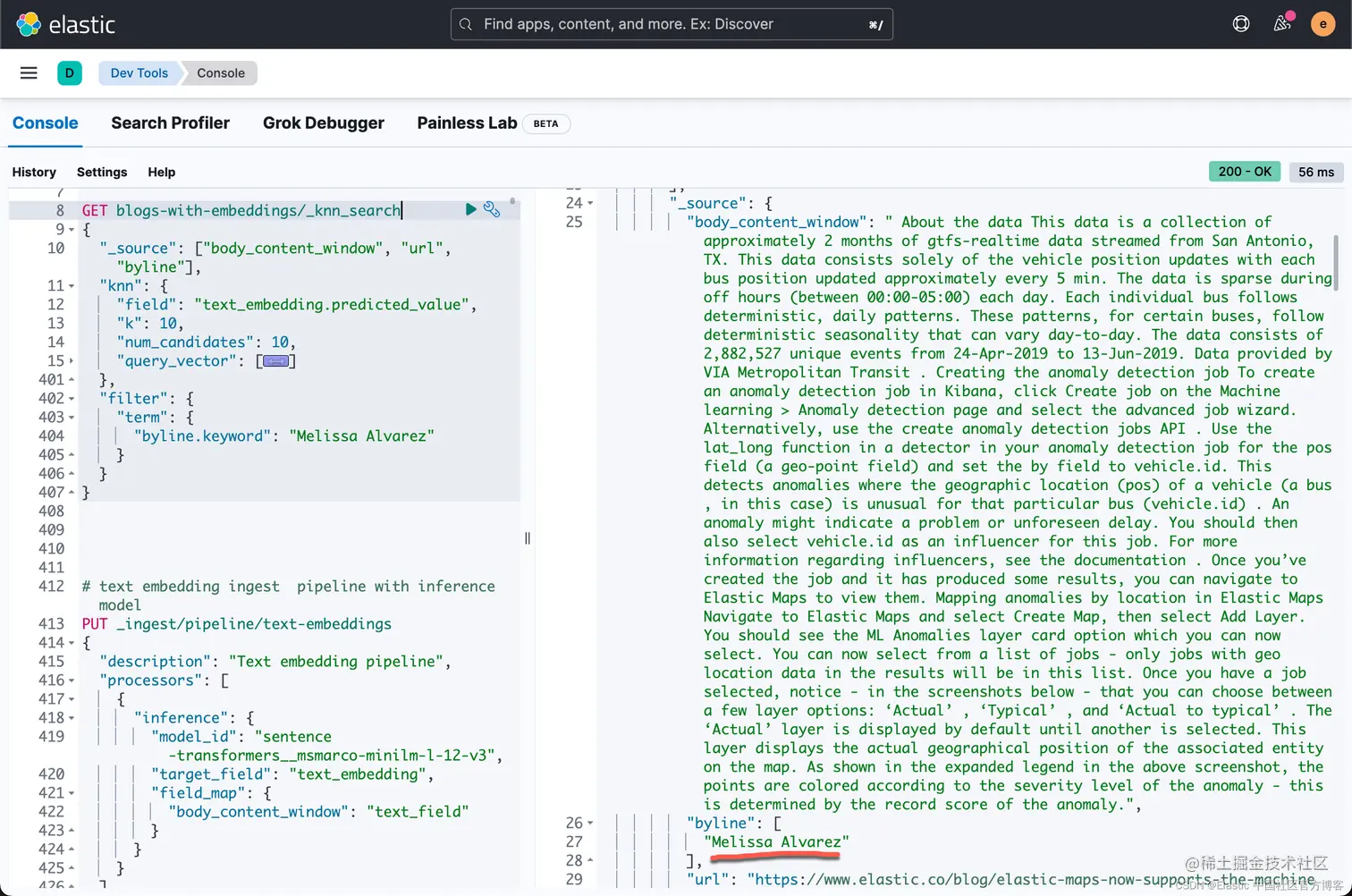Collapse the byline array at line 26
This screenshot has width=1352, height=896.
pos(590,824)
